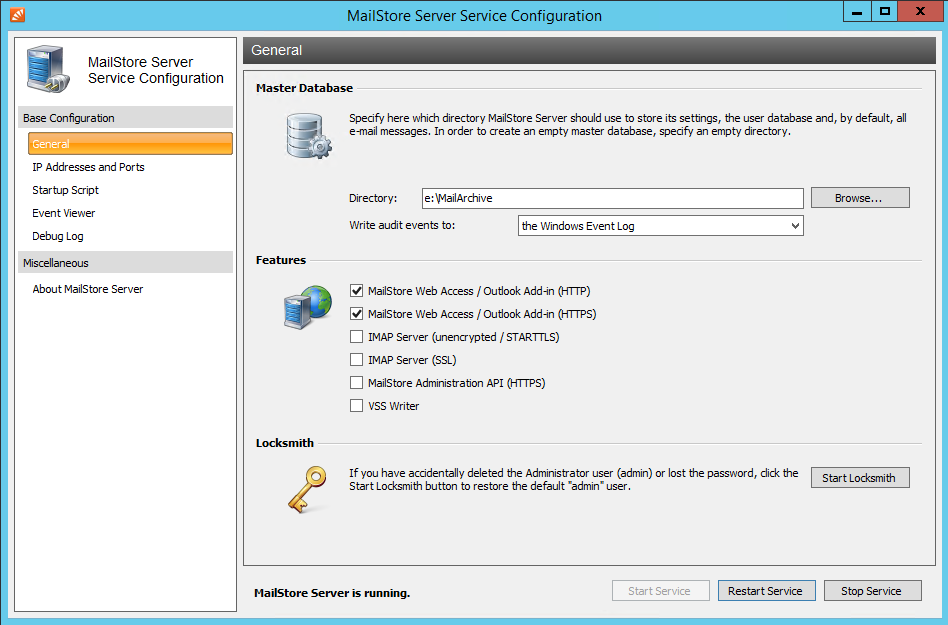Click the General panel header bar

pyautogui.click(x=589, y=50)
